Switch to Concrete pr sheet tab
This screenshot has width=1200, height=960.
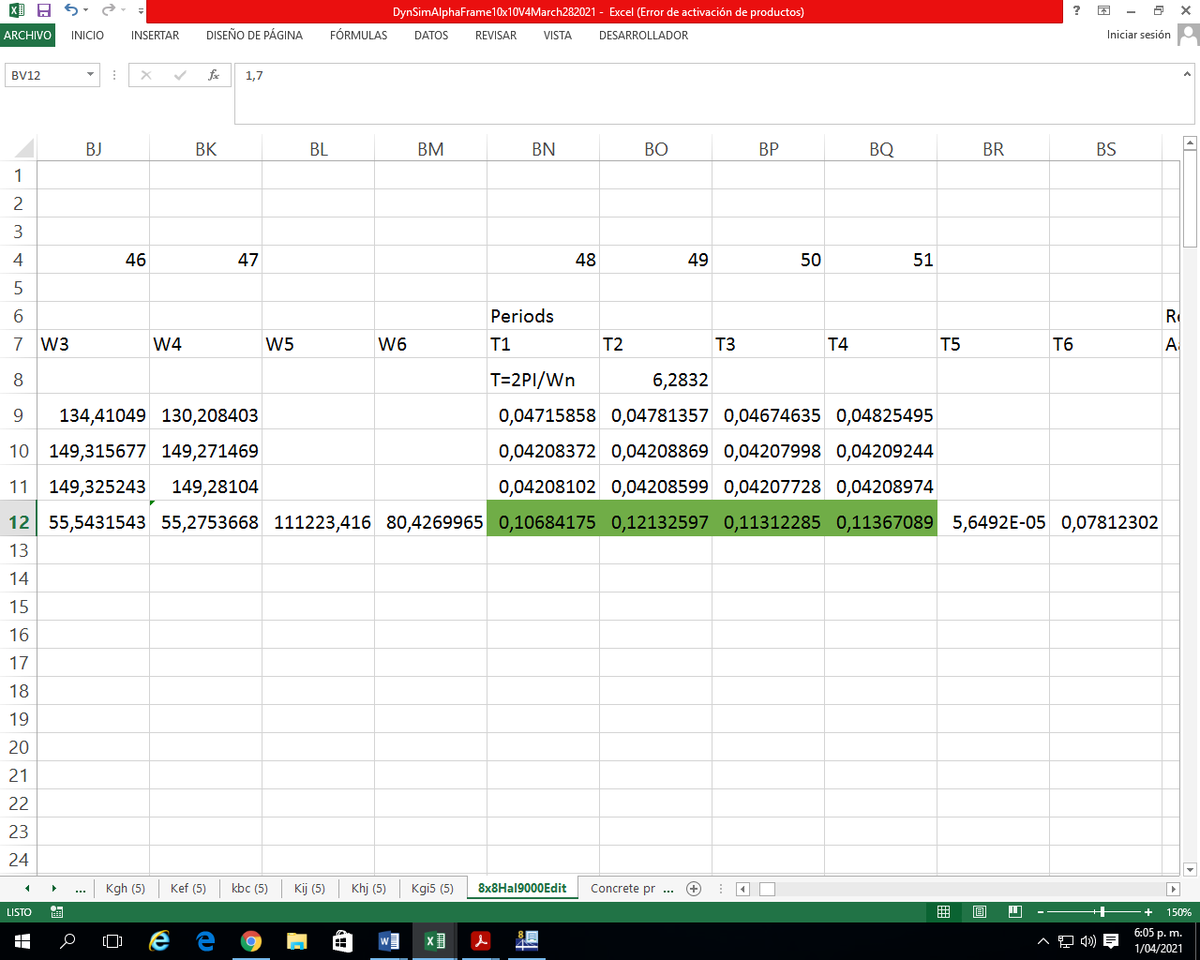623,888
